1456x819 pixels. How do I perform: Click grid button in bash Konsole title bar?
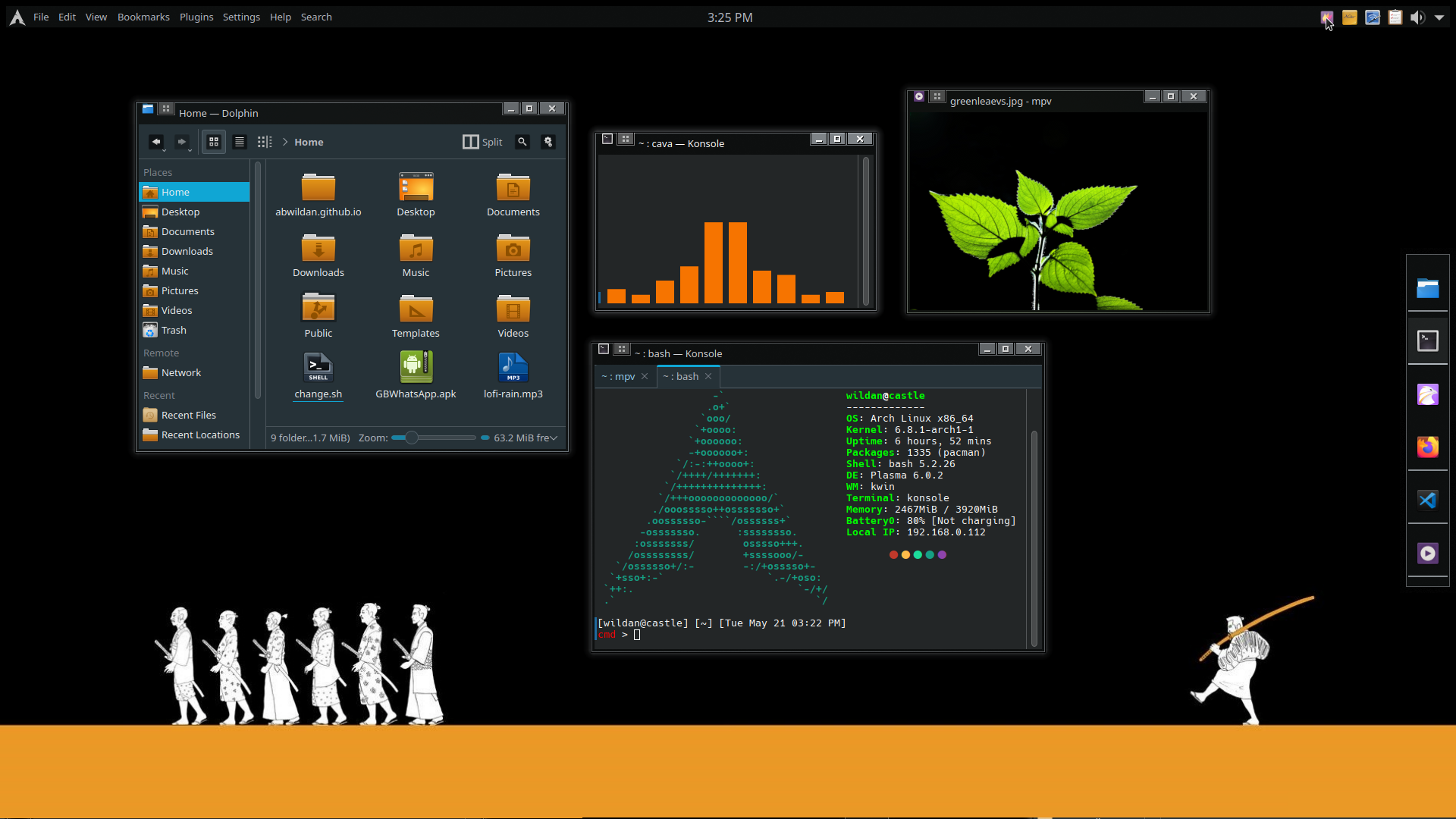[622, 349]
